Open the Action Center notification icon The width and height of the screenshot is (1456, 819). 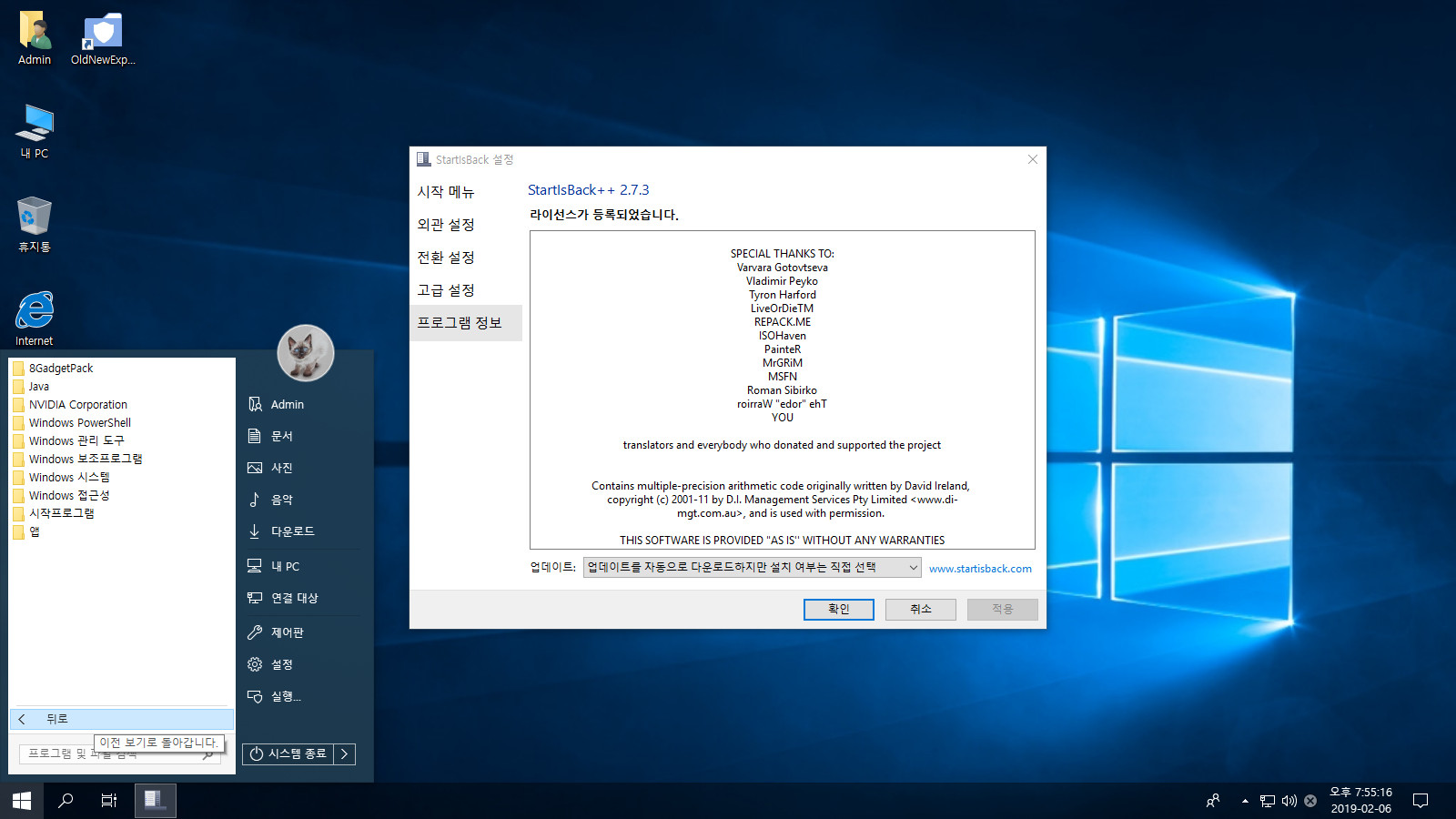1421,801
